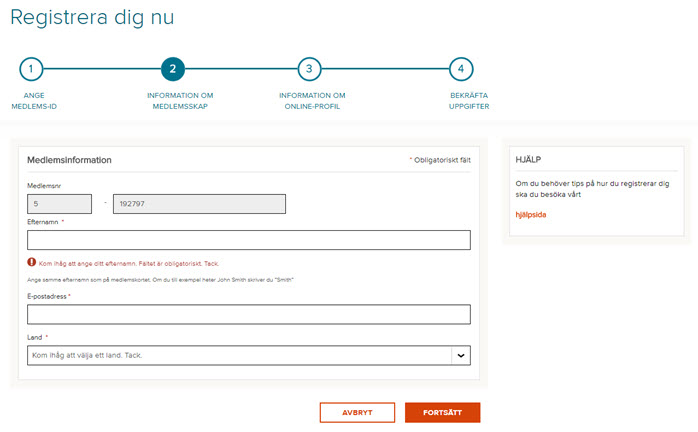Click help text 'Om du behöver tips'
Screen dimensions: 698x432
click(592, 189)
